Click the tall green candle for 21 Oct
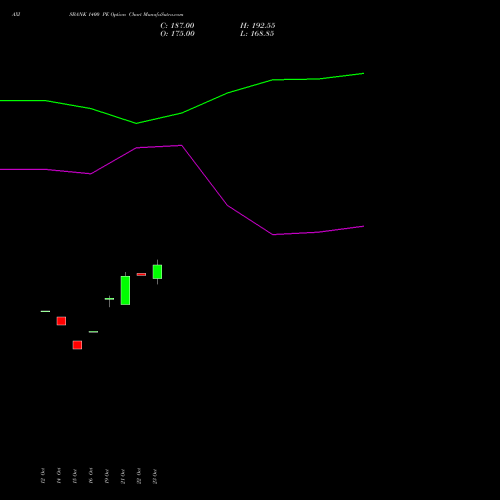The image size is (500, 500). pyautogui.click(x=125, y=290)
